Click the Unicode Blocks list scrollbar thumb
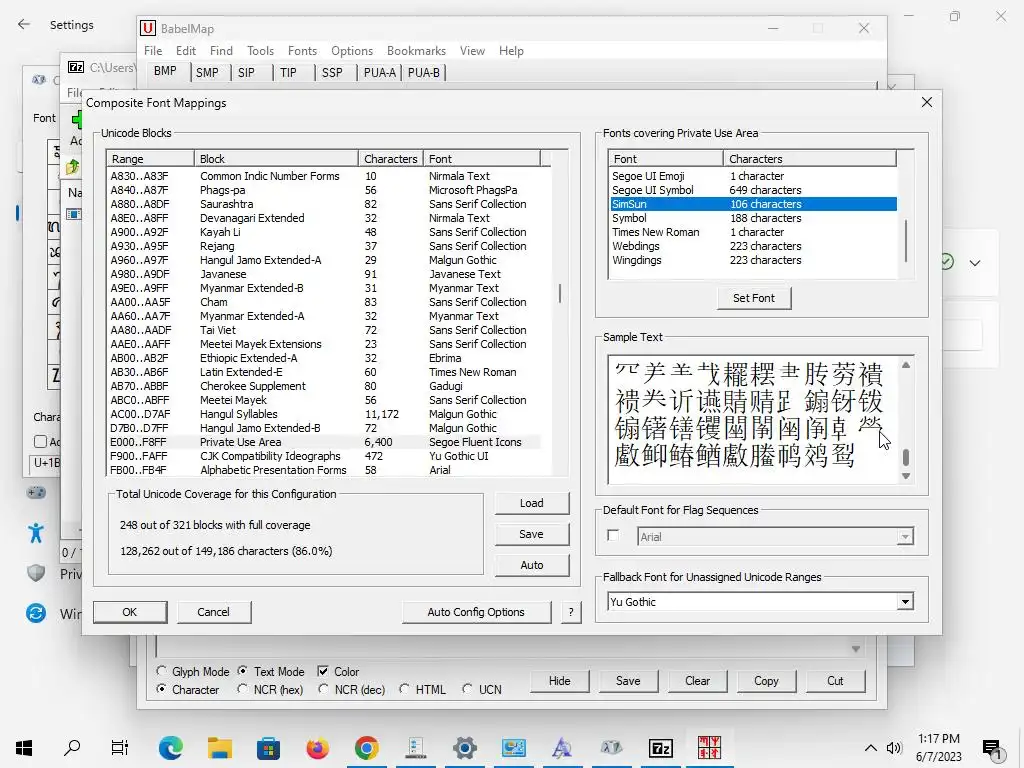Screen dimensions: 1024x768 coord(560,293)
